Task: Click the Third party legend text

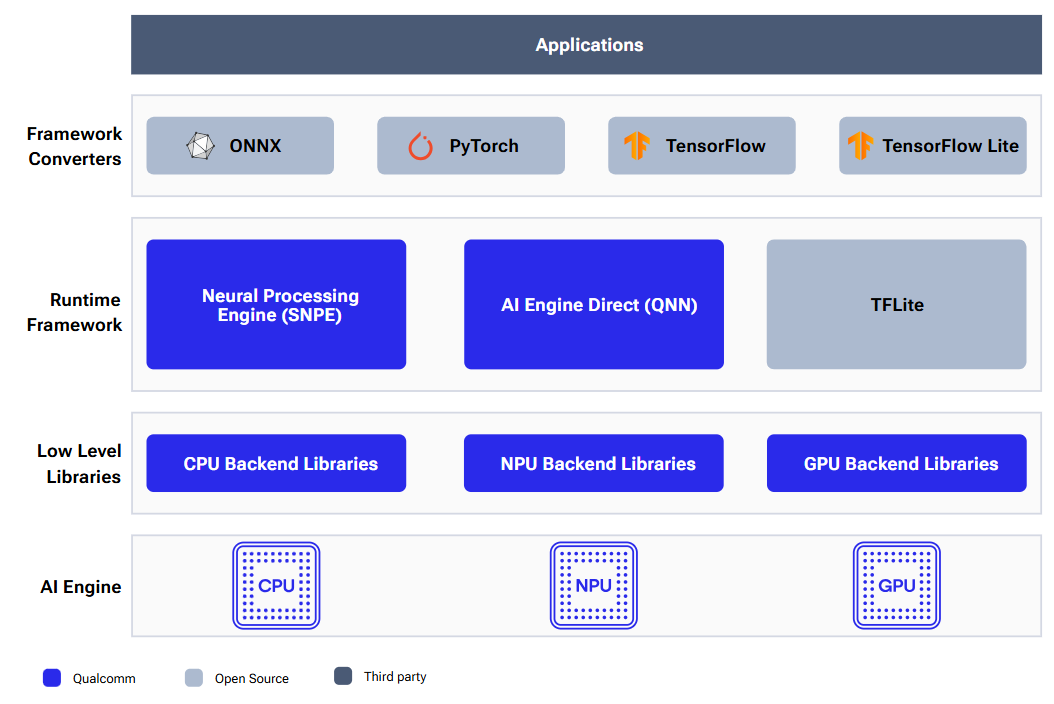Action: pos(395,676)
